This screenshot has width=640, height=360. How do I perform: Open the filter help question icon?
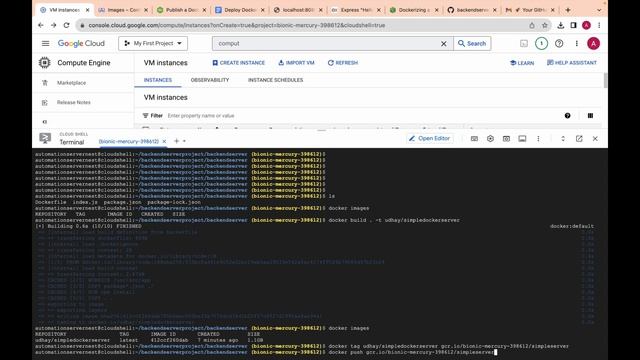(x=567, y=116)
